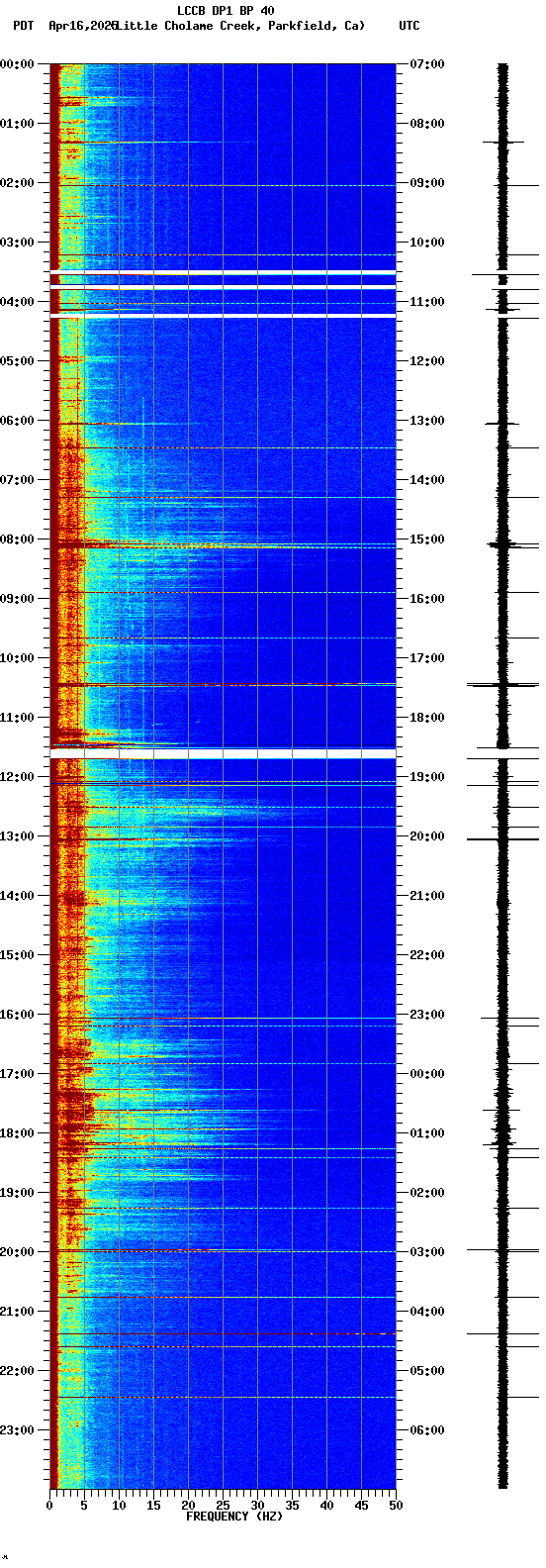Click the PDT axis label "14:00"
This screenshot has height=1568, width=546.
18,896
